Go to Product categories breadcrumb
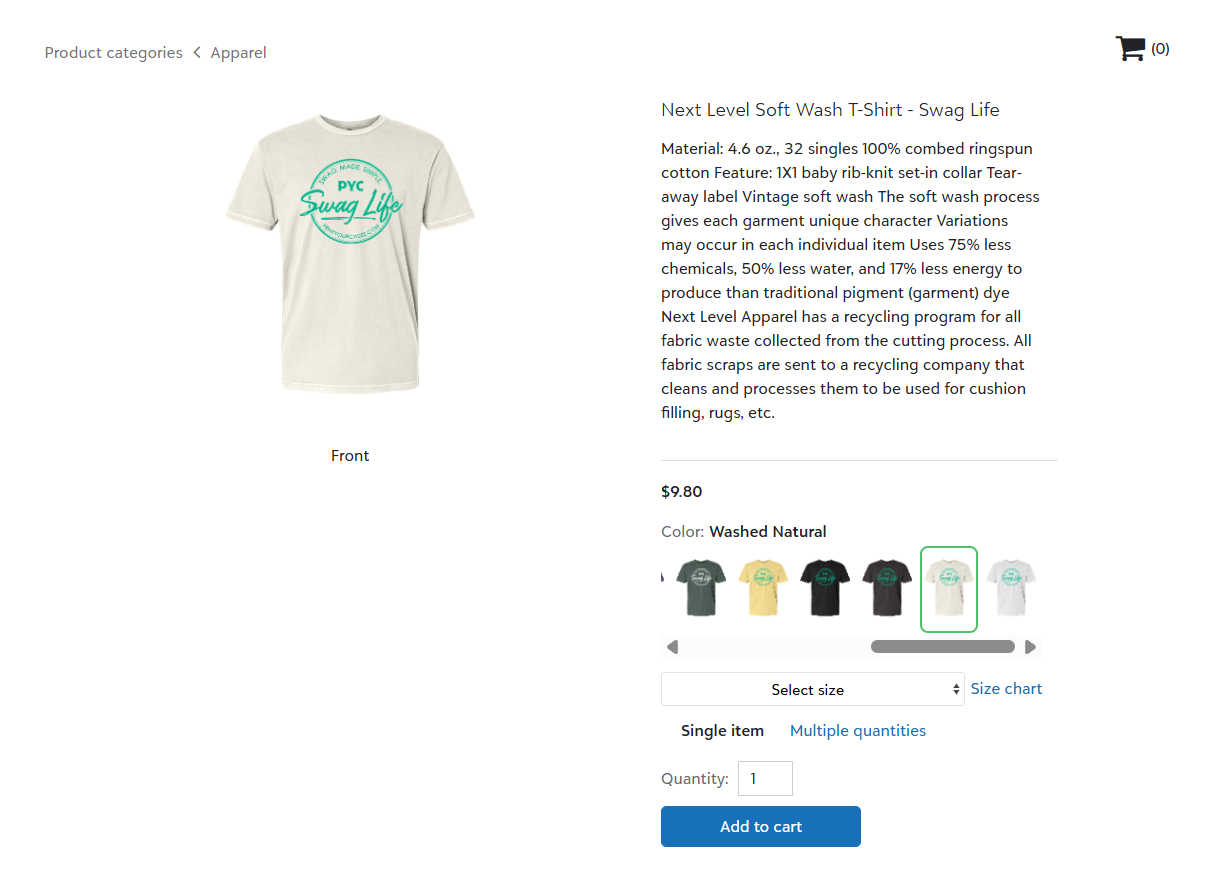Image resolution: width=1211 pixels, height=870 pixels. (114, 53)
